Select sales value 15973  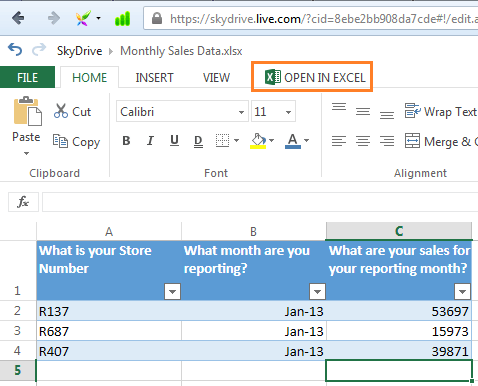pos(399,331)
